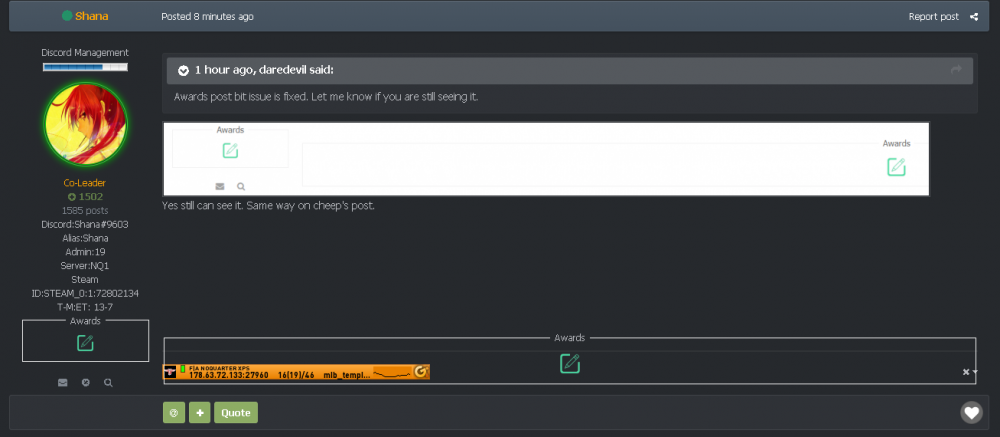Viewport: 1000px width, 437px height.
Task: Click the Awards edit icon in the signature
Action: (570, 363)
